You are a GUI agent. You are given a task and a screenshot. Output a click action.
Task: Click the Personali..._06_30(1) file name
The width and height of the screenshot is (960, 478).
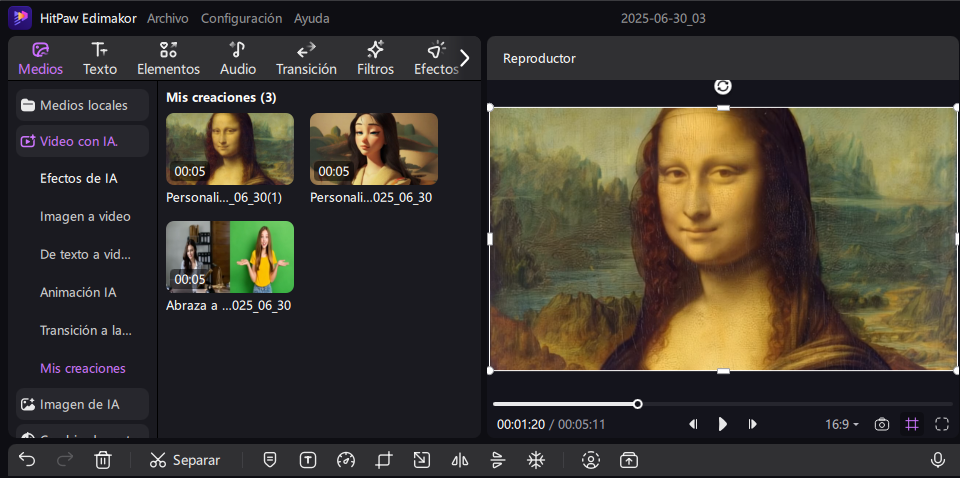coord(224,198)
